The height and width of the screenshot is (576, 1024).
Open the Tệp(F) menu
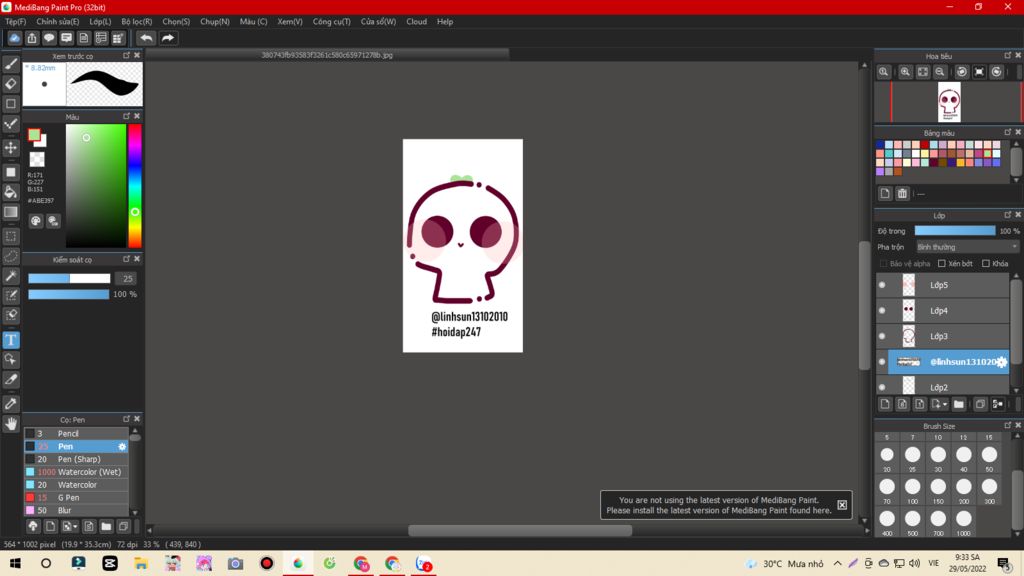pyautogui.click(x=16, y=22)
